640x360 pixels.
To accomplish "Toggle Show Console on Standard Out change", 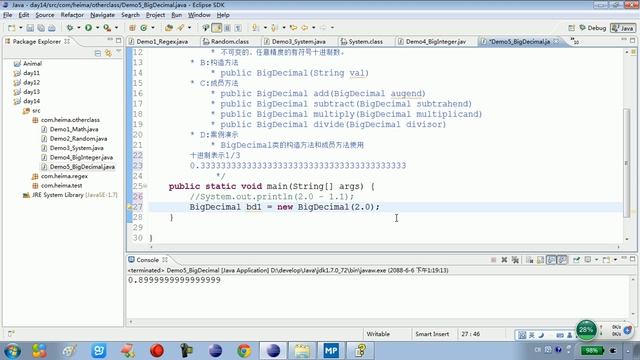I will click(x=551, y=260).
